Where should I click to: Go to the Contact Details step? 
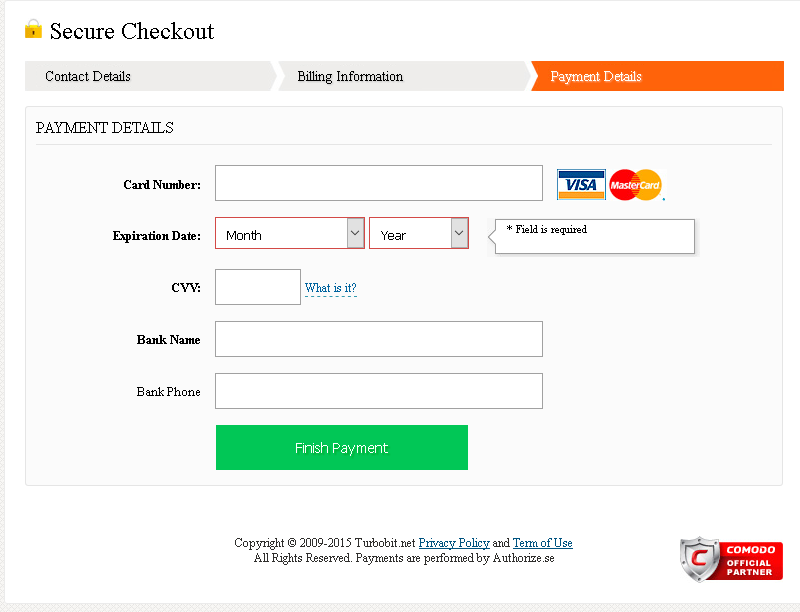[x=88, y=76]
